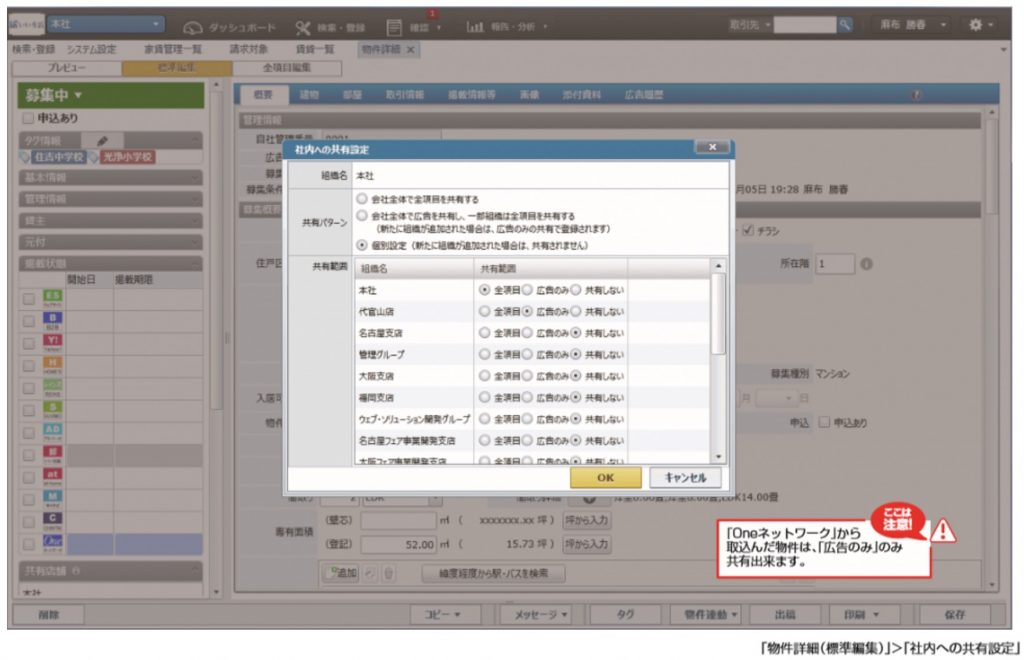Click the red at home portal icon
This screenshot has height=660, width=1024.
[x=52, y=477]
